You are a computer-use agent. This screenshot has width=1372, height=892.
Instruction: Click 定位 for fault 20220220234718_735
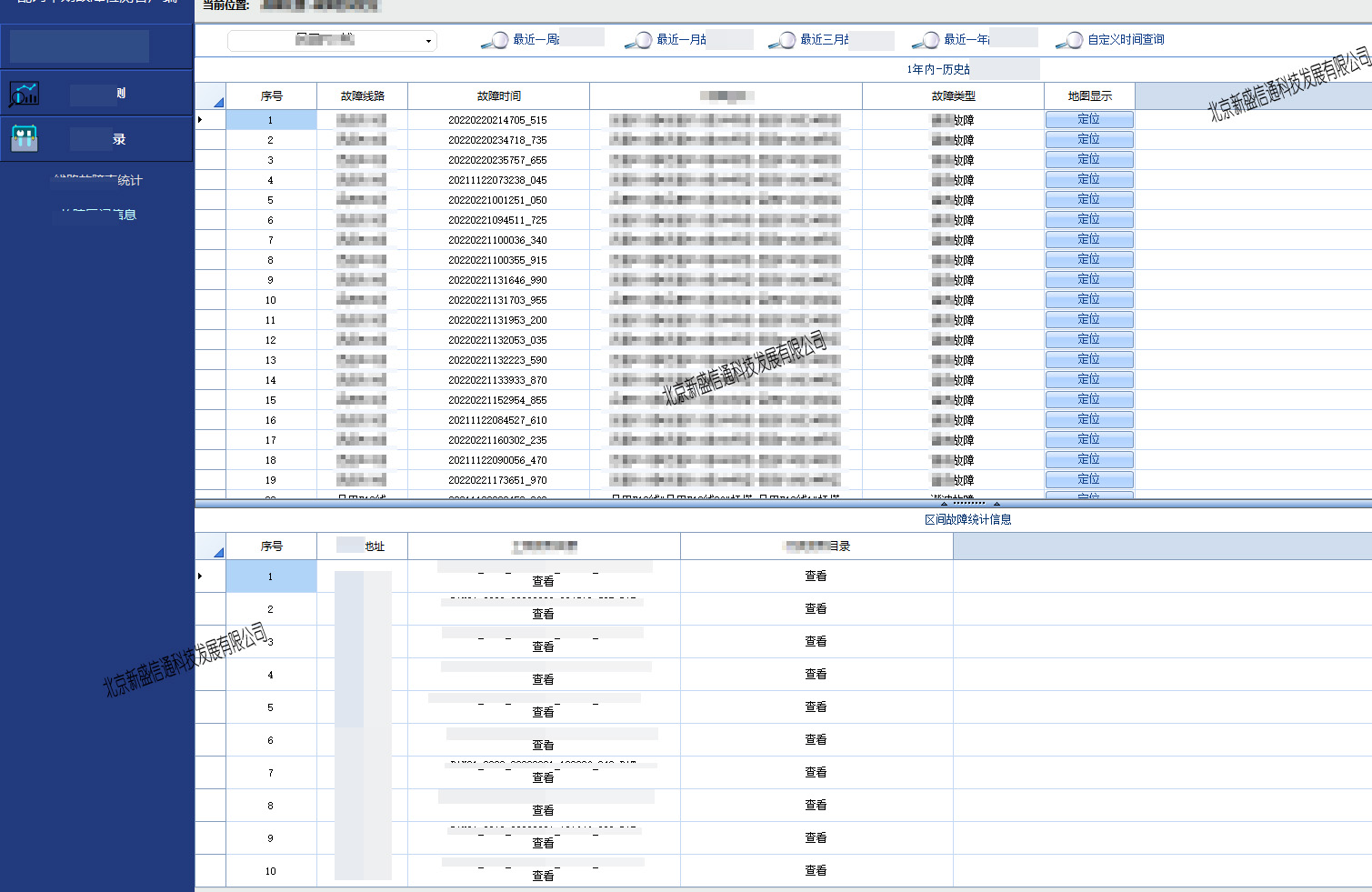coord(1089,139)
